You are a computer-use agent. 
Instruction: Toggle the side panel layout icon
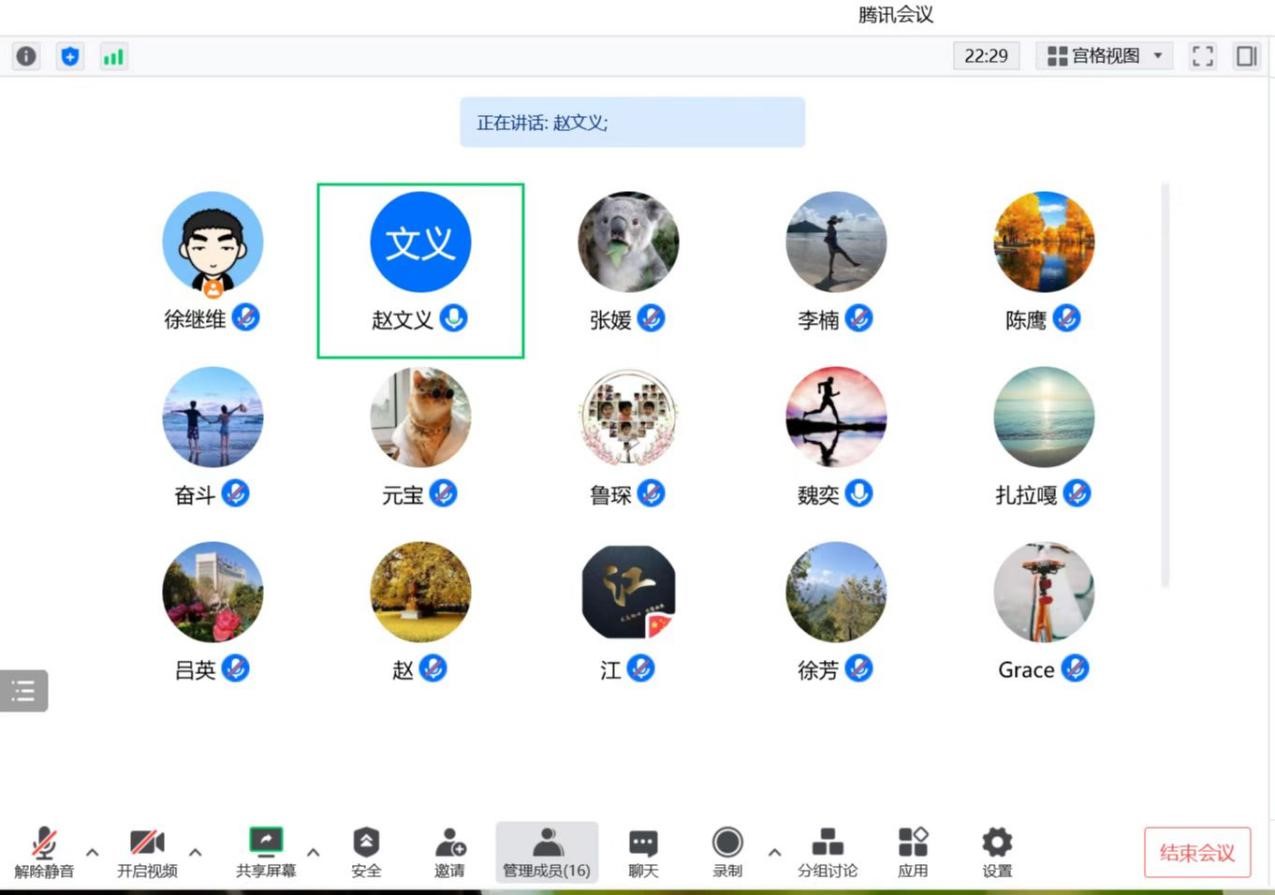click(x=1246, y=56)
